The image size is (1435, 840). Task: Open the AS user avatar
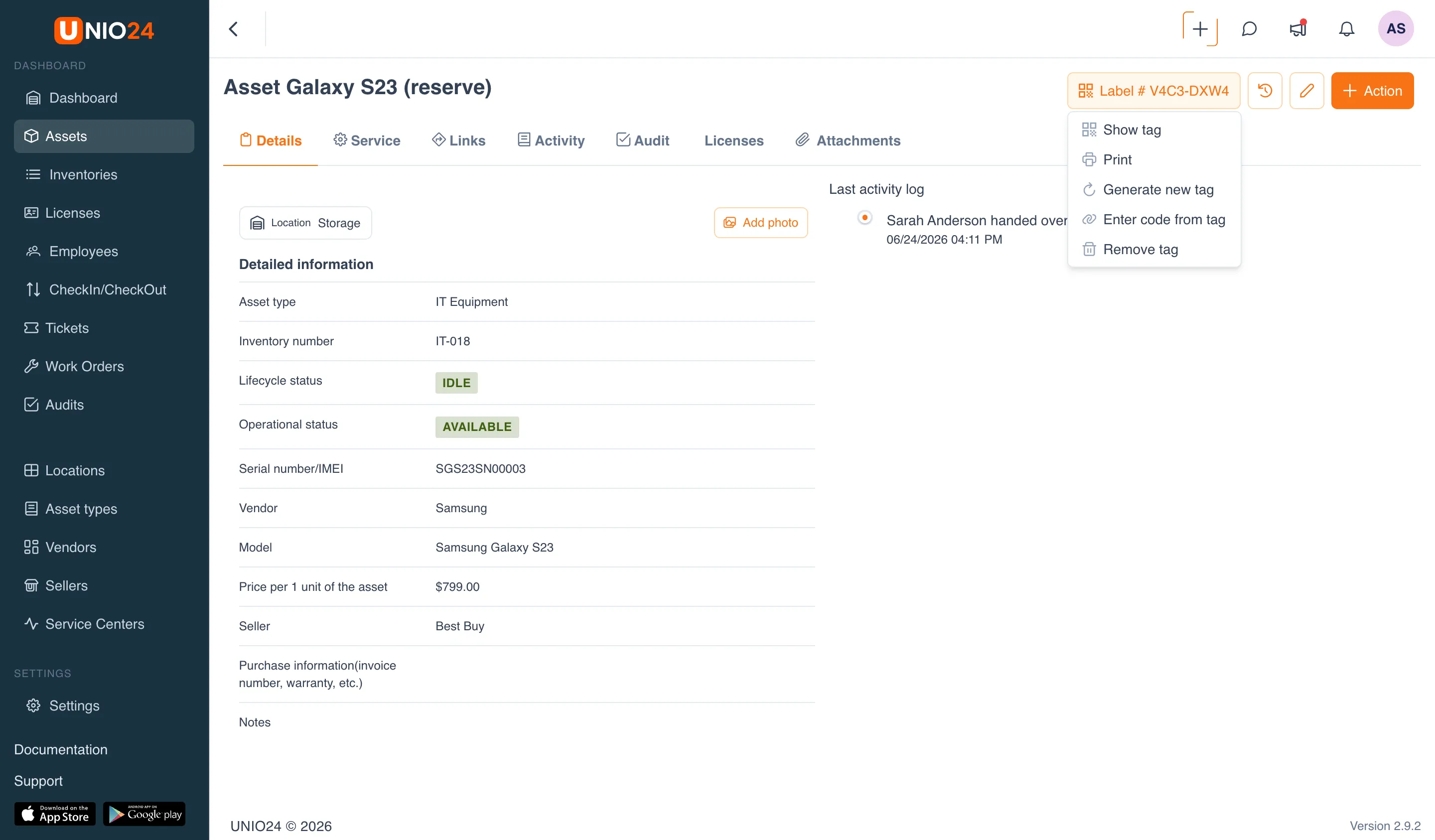1395,28
